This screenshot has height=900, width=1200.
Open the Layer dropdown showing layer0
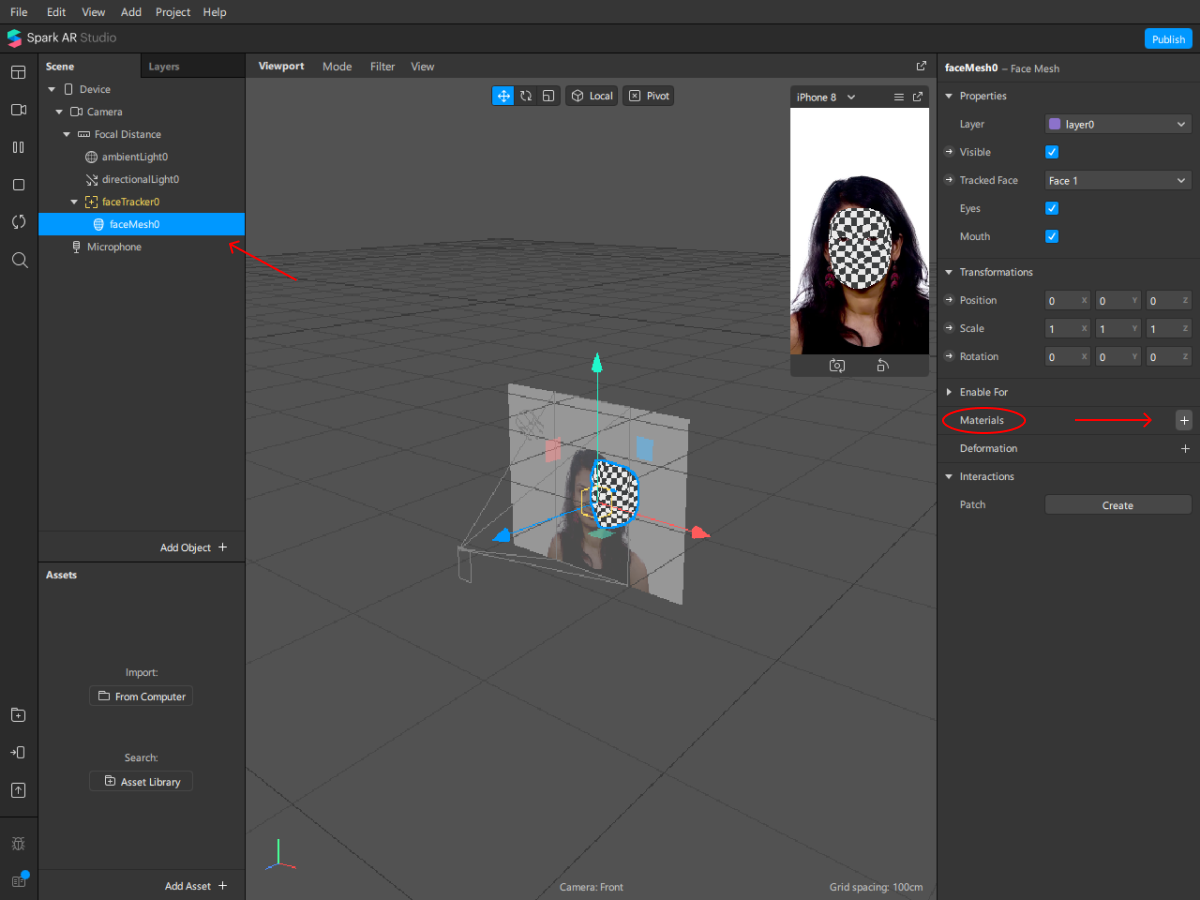click(1117, 124)
